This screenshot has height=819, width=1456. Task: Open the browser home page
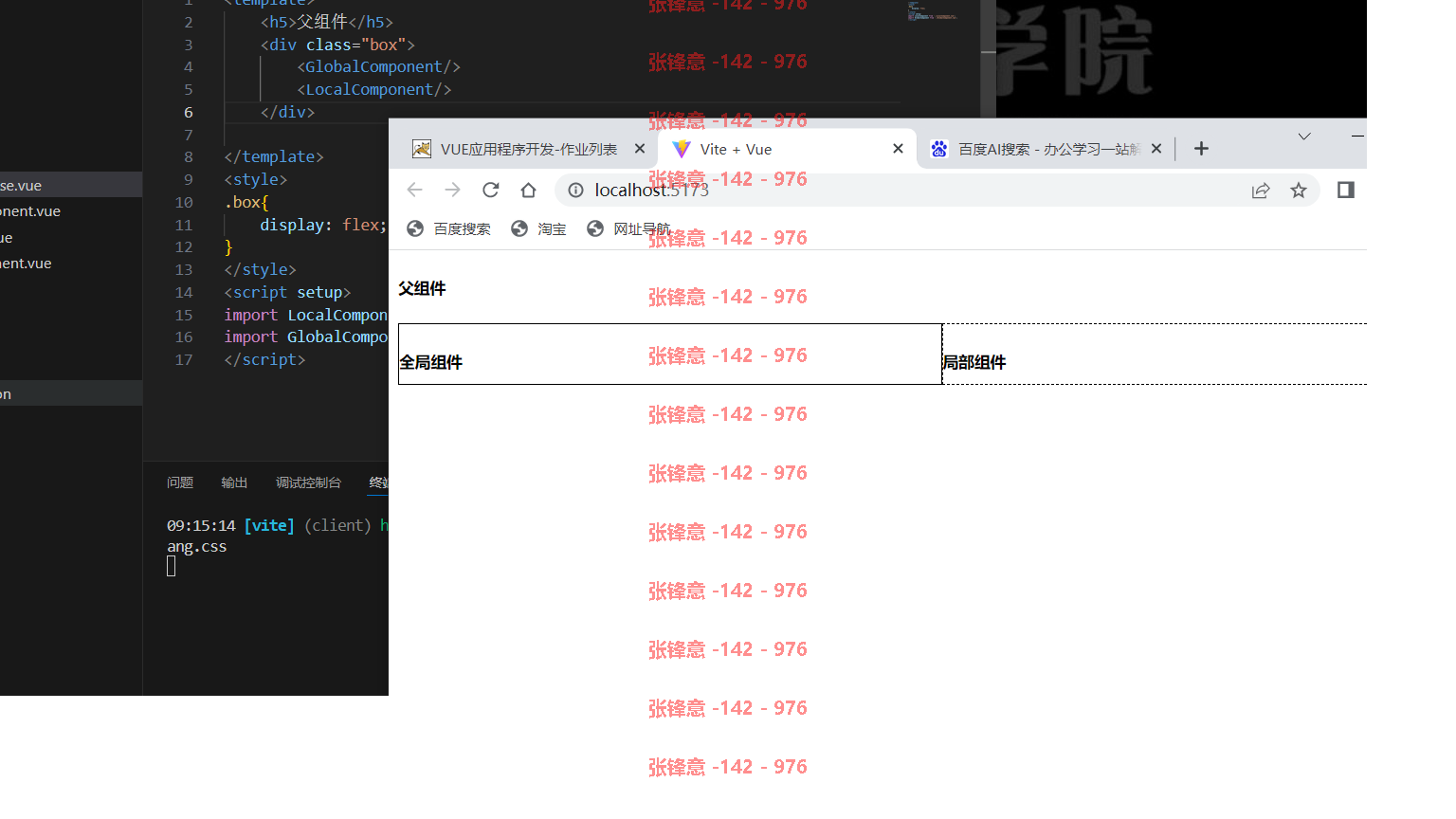coord(528,190)
